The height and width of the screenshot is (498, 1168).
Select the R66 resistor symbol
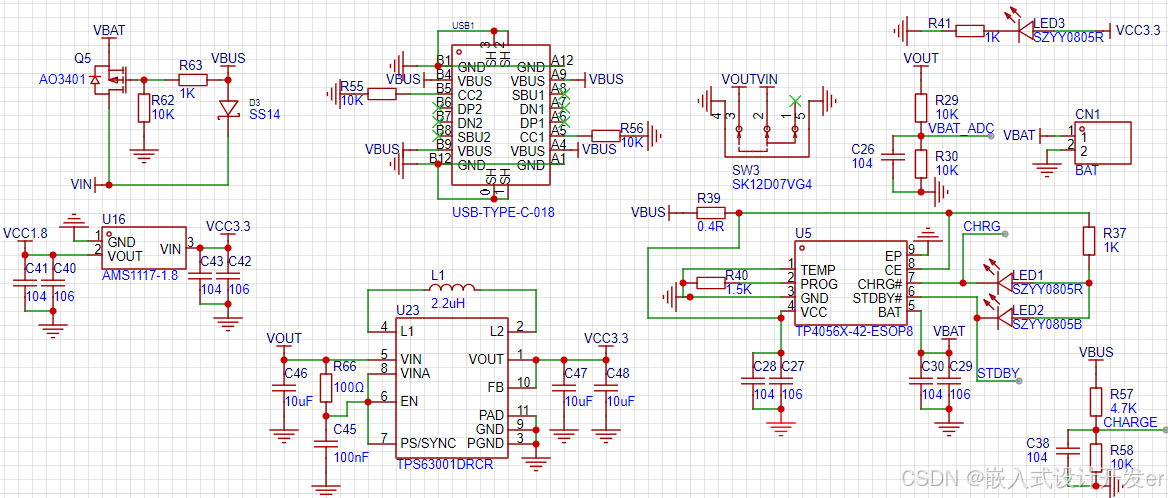325,387
